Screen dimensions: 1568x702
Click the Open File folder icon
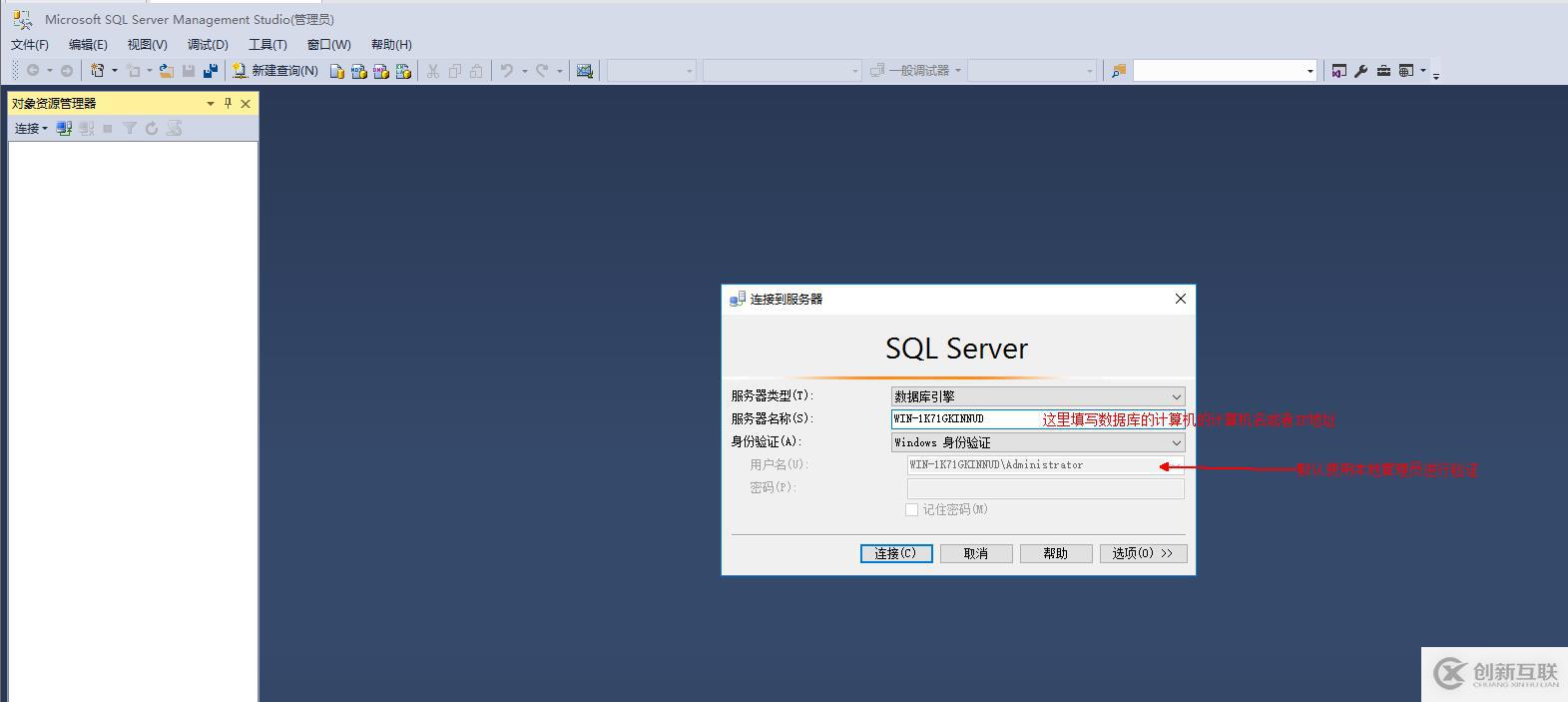pyautogui.click(x=166, y=70)
